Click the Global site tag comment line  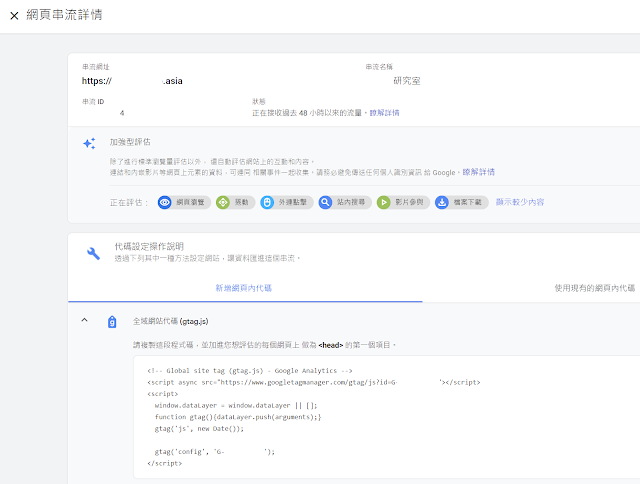click(250, 371)
